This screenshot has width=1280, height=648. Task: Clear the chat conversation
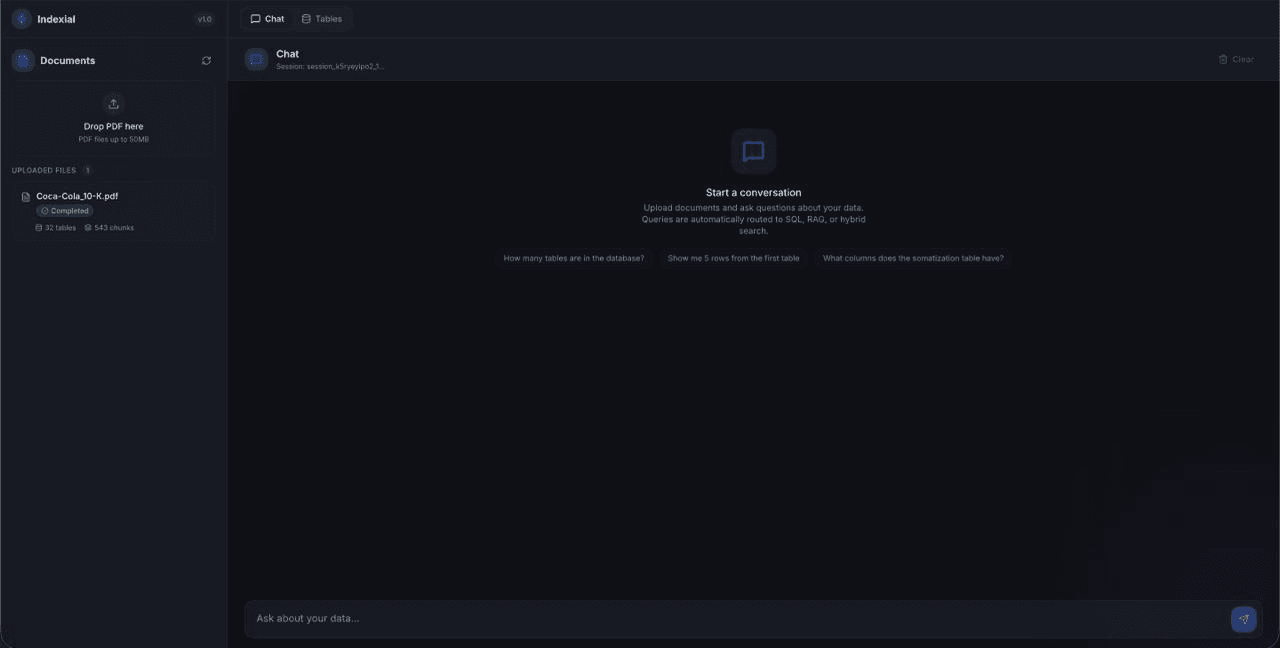coord(1236,60)
